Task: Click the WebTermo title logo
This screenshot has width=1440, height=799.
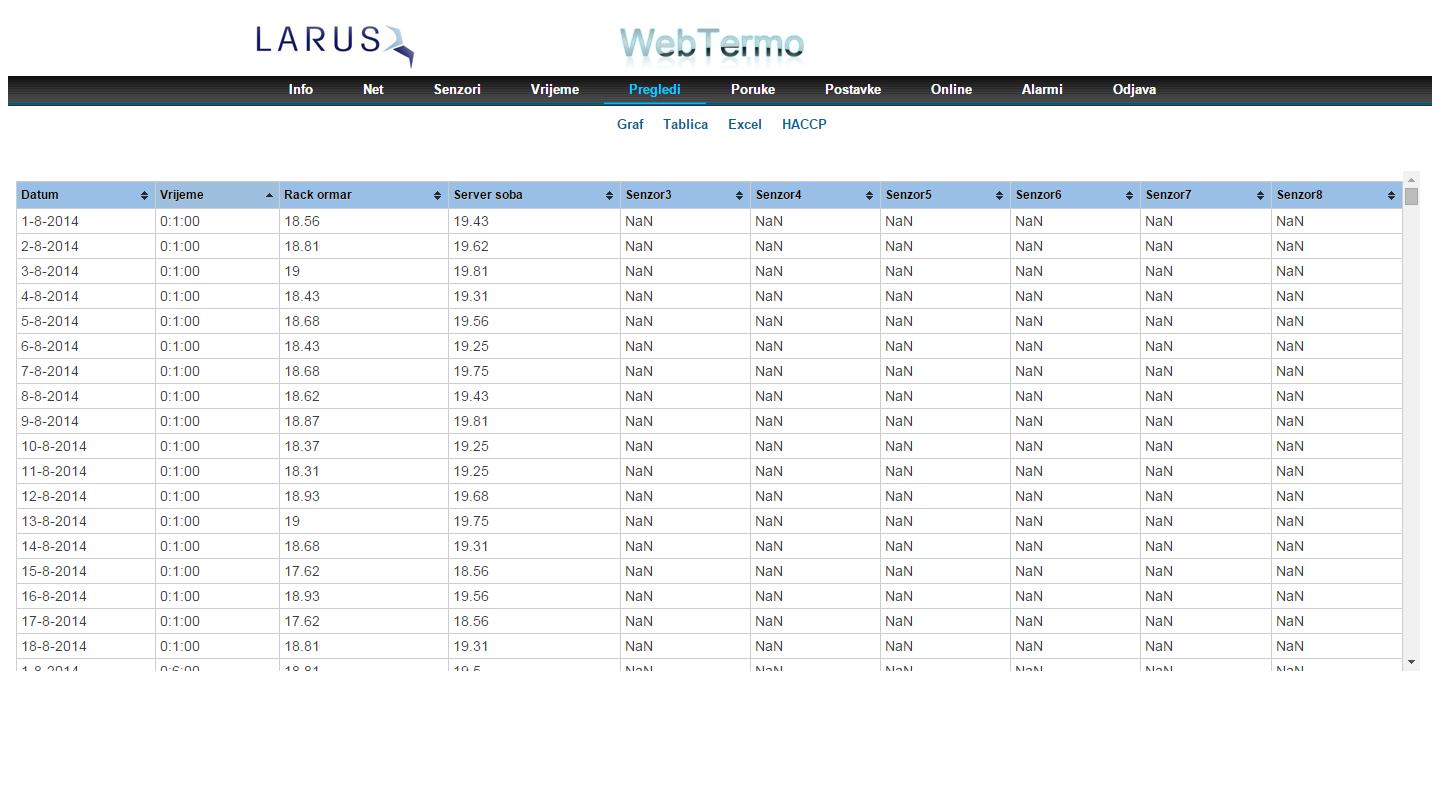Action: [x=711, y=44]
